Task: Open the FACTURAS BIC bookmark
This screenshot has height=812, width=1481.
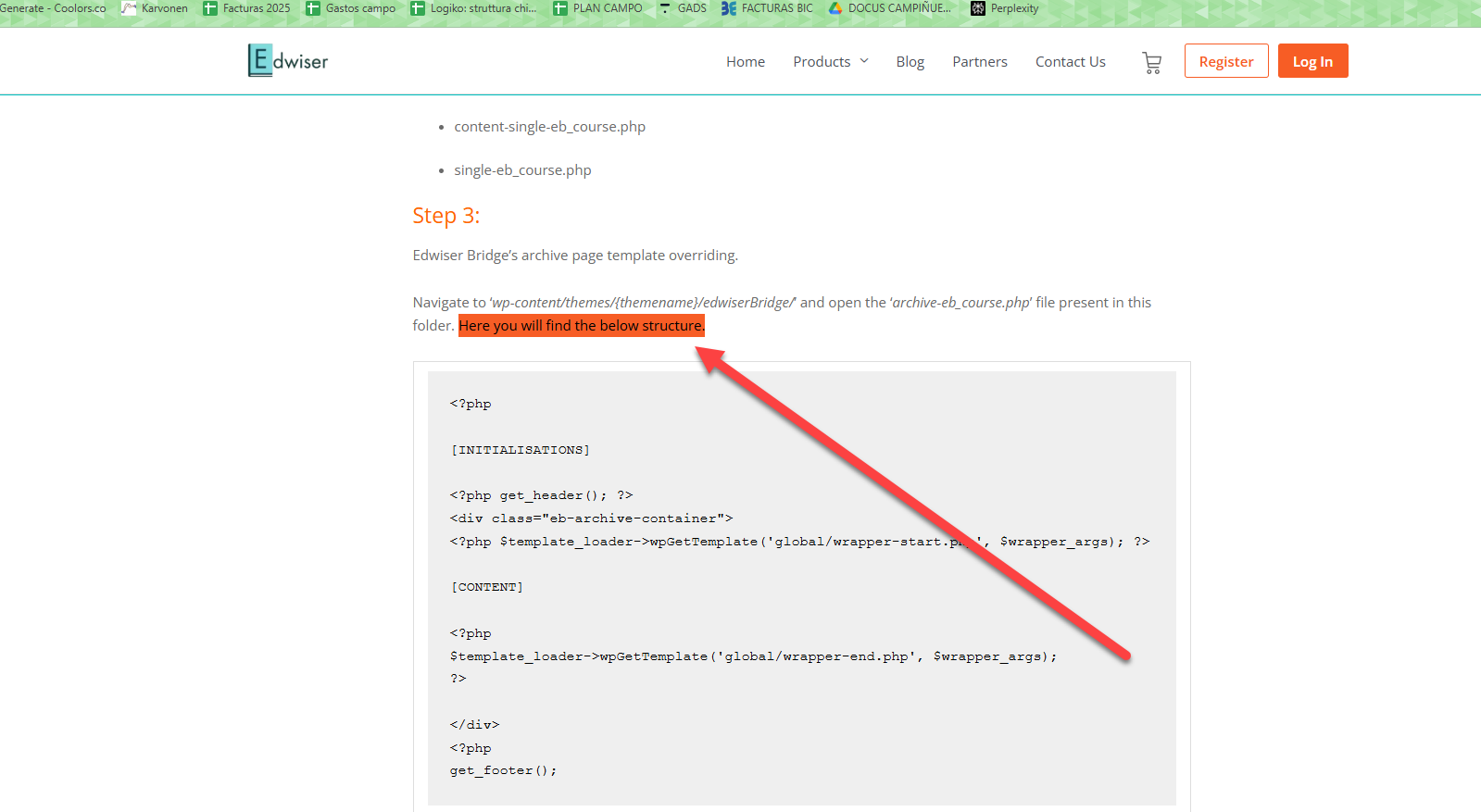Action: tap(767, 8)
